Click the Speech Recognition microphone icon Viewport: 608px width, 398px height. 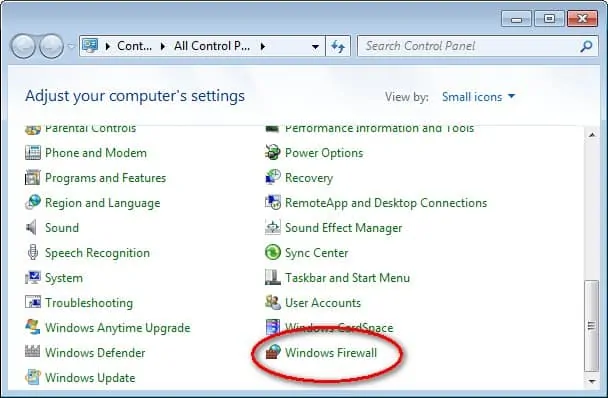33,253
